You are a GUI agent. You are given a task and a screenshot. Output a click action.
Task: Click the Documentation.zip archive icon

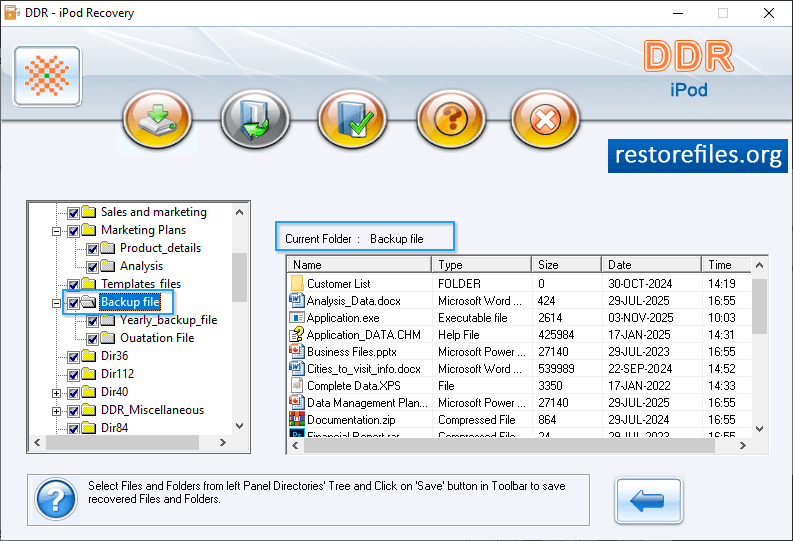[297, 419]
